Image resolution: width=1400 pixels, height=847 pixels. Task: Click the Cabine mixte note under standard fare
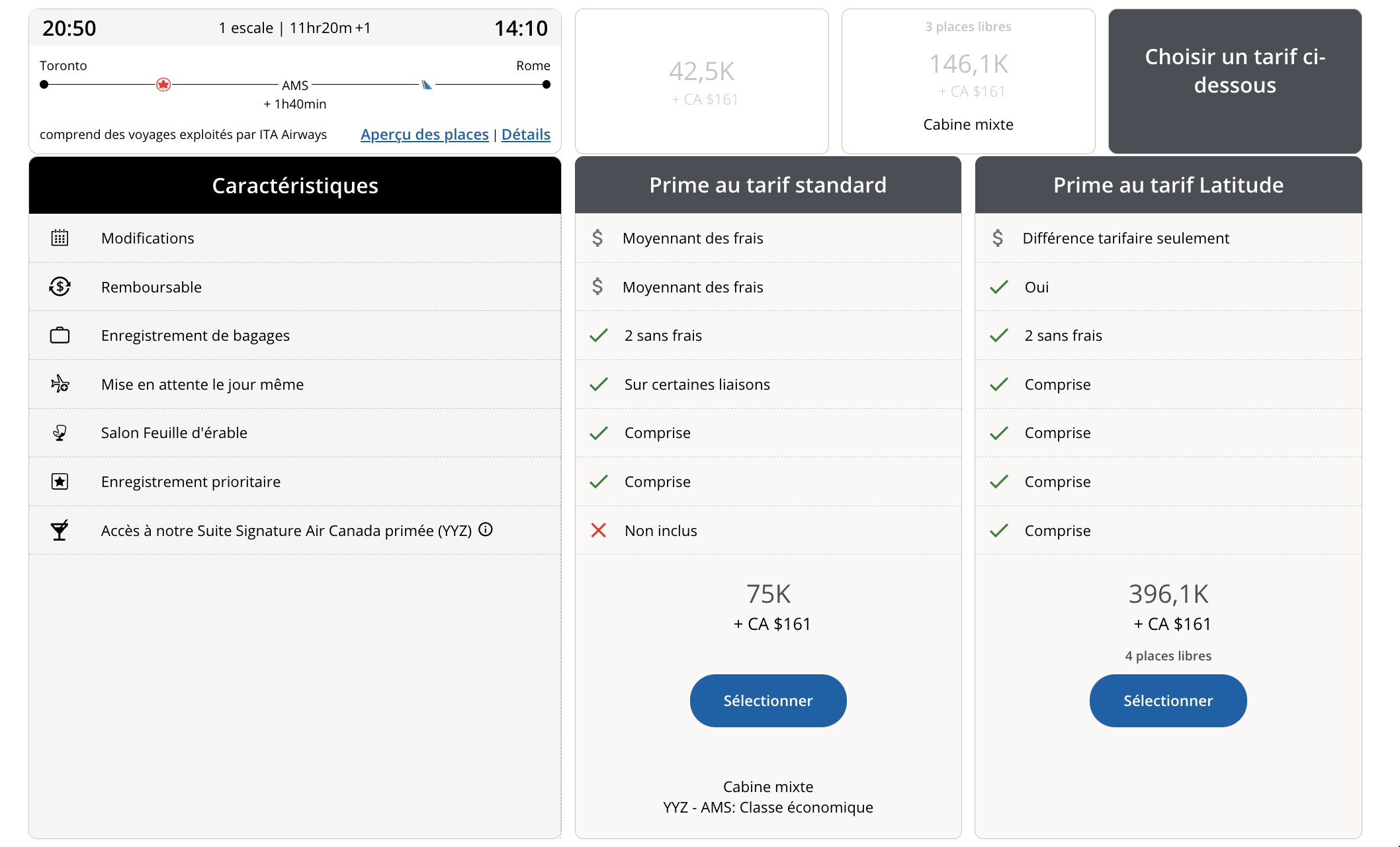pyautogui.click(x=768, y=787)
